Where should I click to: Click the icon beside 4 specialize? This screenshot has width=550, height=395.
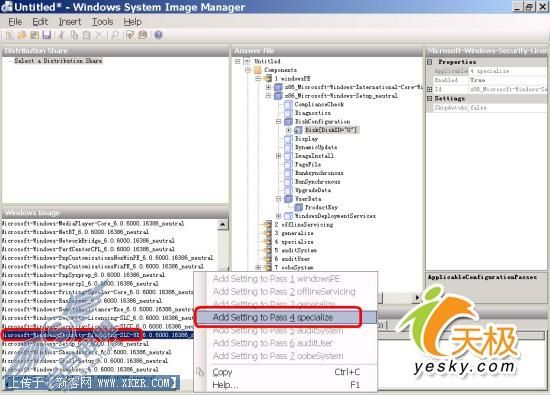pos(268,242)
